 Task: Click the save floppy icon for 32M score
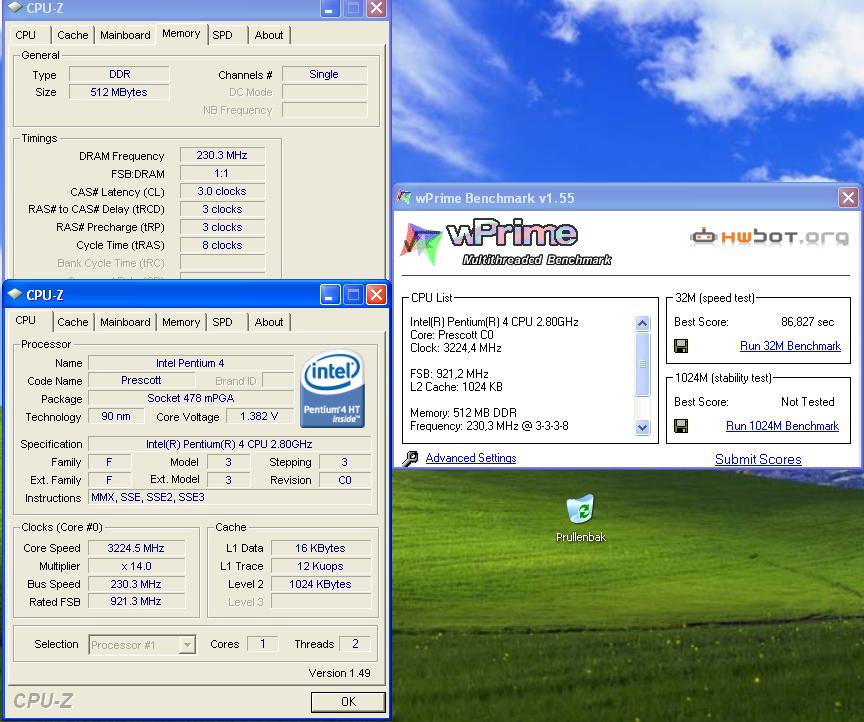click(681, 346)
